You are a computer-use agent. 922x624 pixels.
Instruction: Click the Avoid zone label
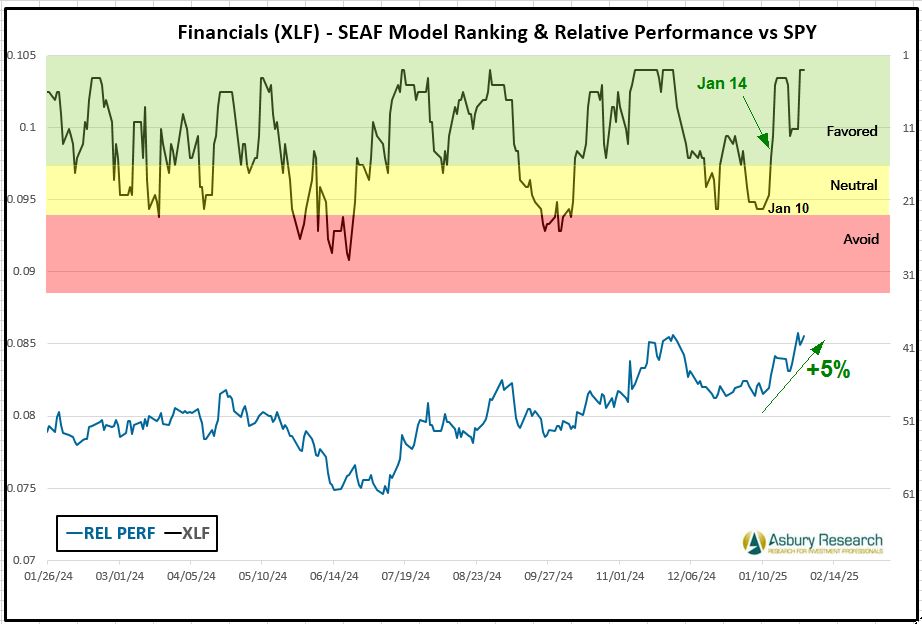pos(859,239)
